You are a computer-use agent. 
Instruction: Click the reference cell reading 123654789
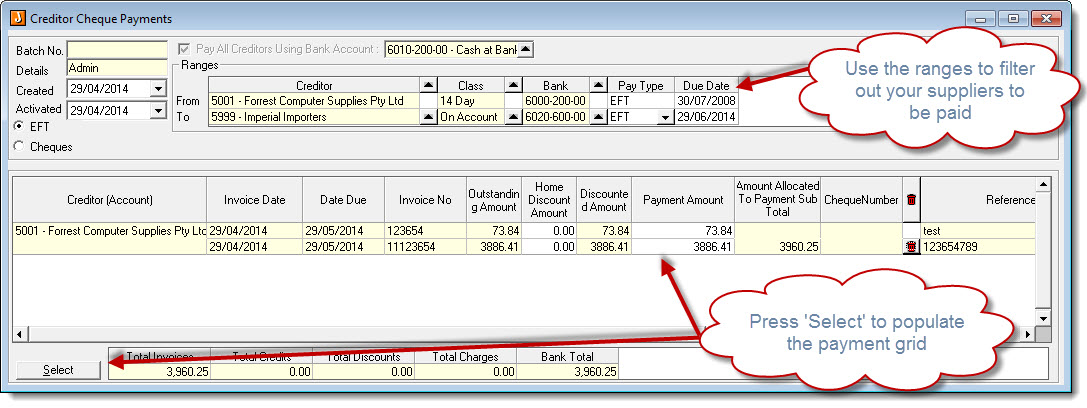point(978,247)
